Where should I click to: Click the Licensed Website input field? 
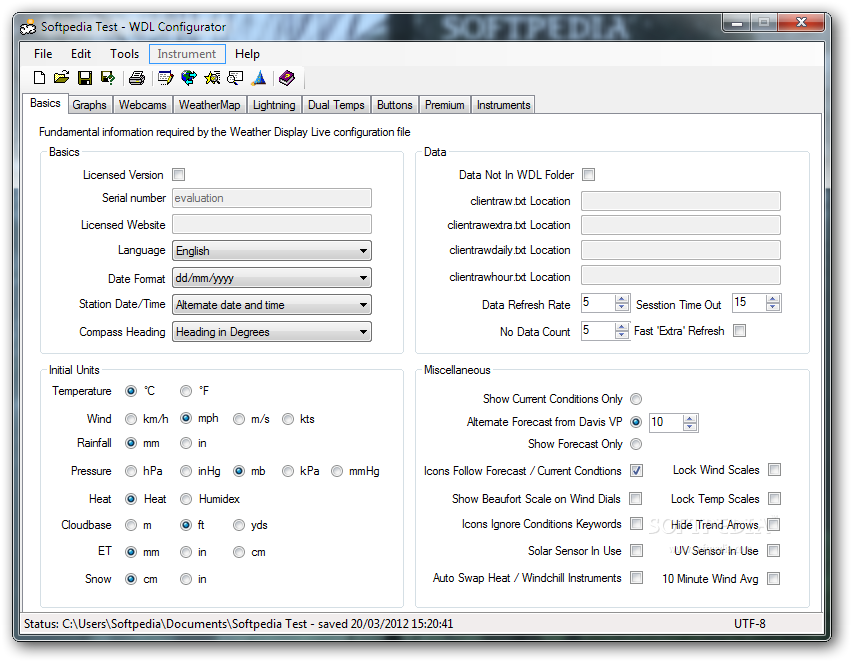coord(272,224)
